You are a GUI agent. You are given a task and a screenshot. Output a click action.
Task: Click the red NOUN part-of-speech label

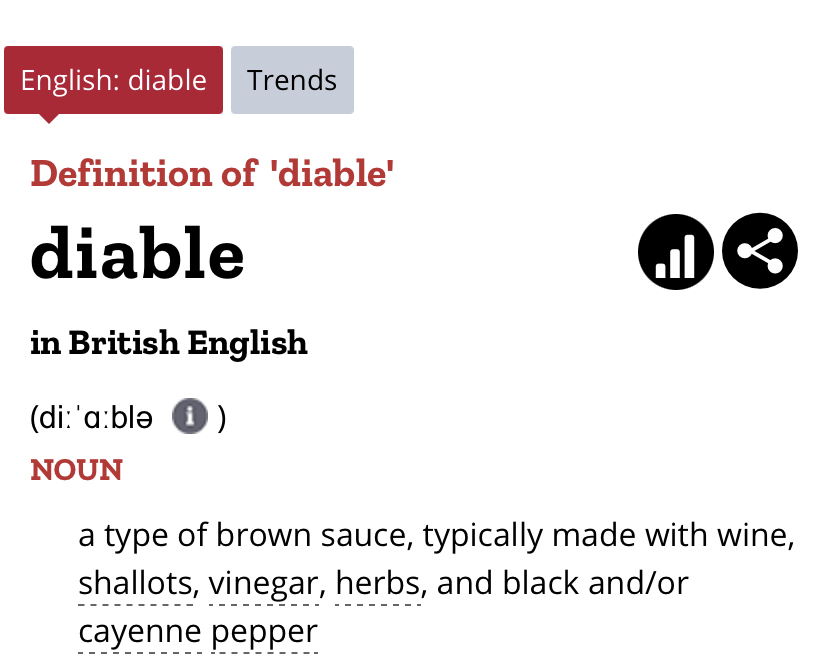(77, 470)
